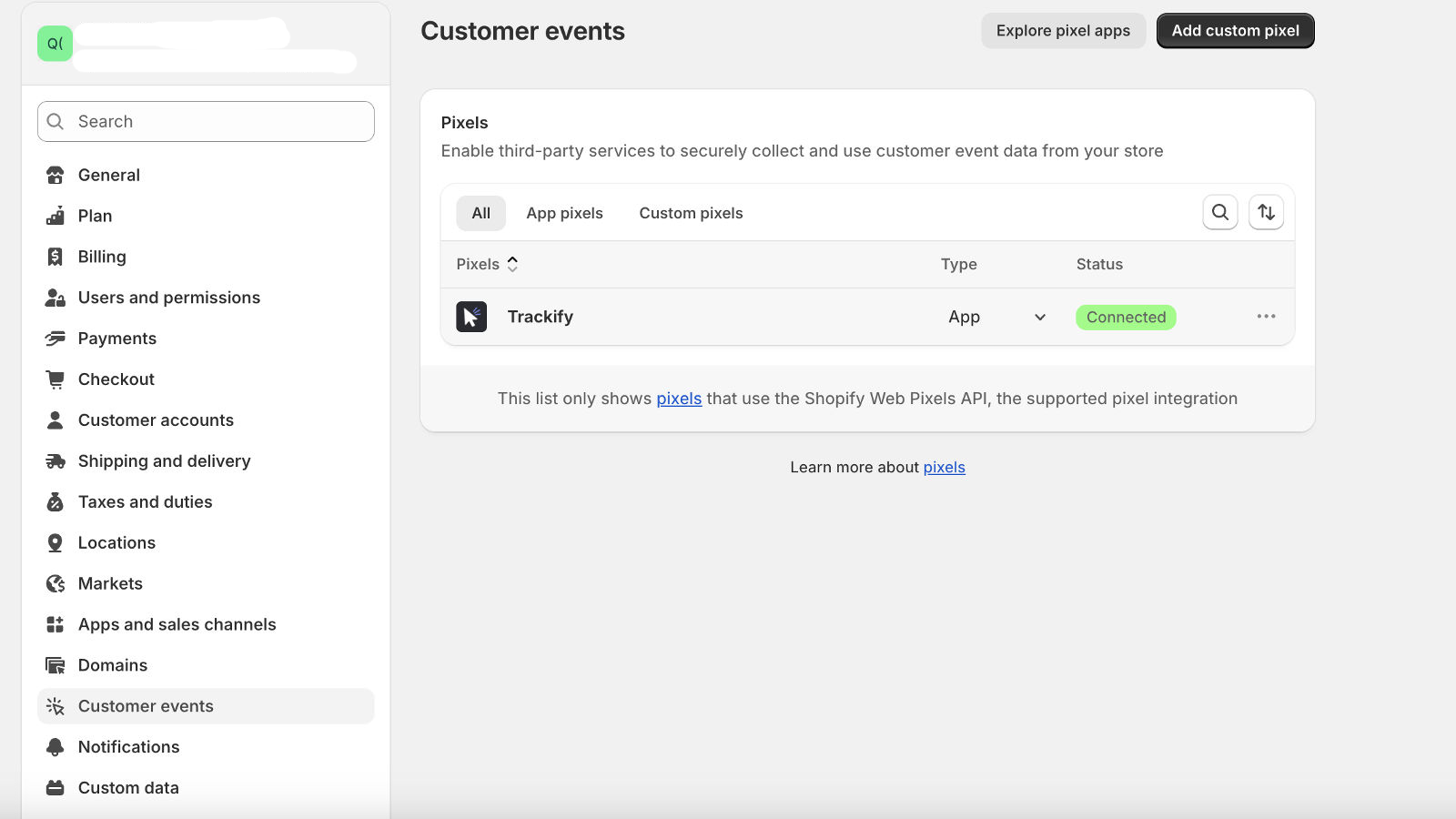This screenshot has height=819, width=1456.
Task: Click the Add custom pixel button
Action: [x=1235, y=30]
